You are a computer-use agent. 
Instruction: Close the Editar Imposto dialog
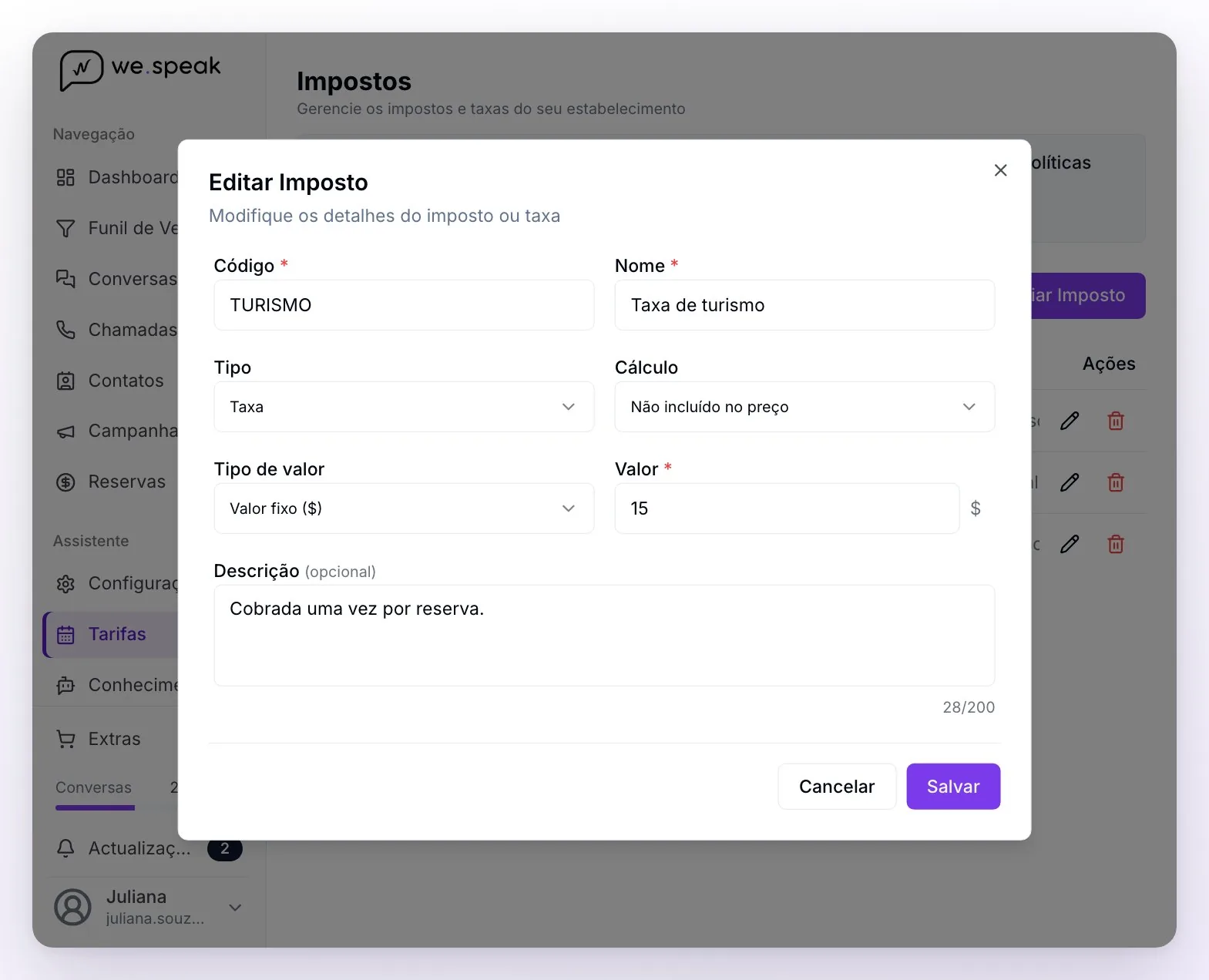coord(1000,170)
